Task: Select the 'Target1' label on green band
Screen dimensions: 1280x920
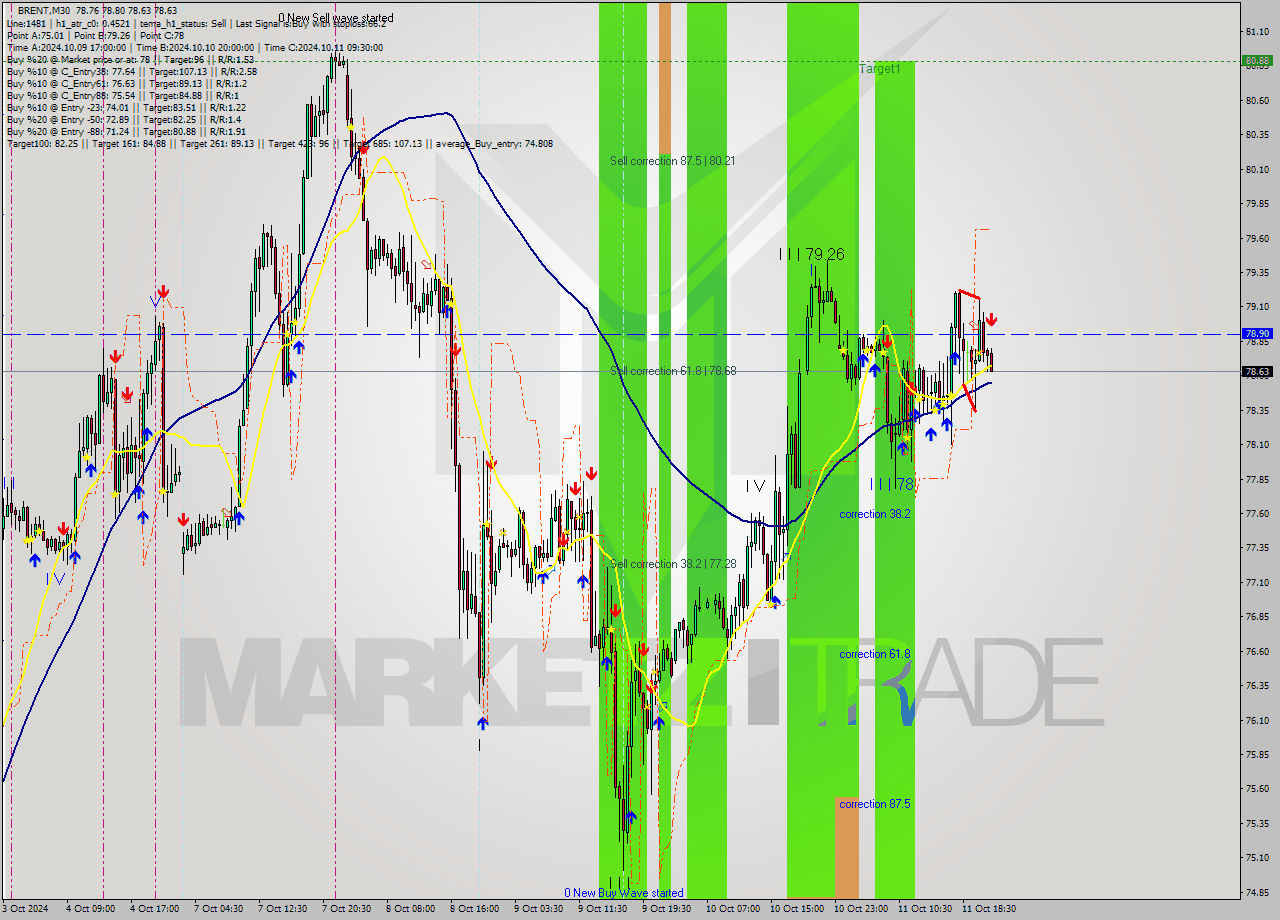Action: click(x=880, y=69)
